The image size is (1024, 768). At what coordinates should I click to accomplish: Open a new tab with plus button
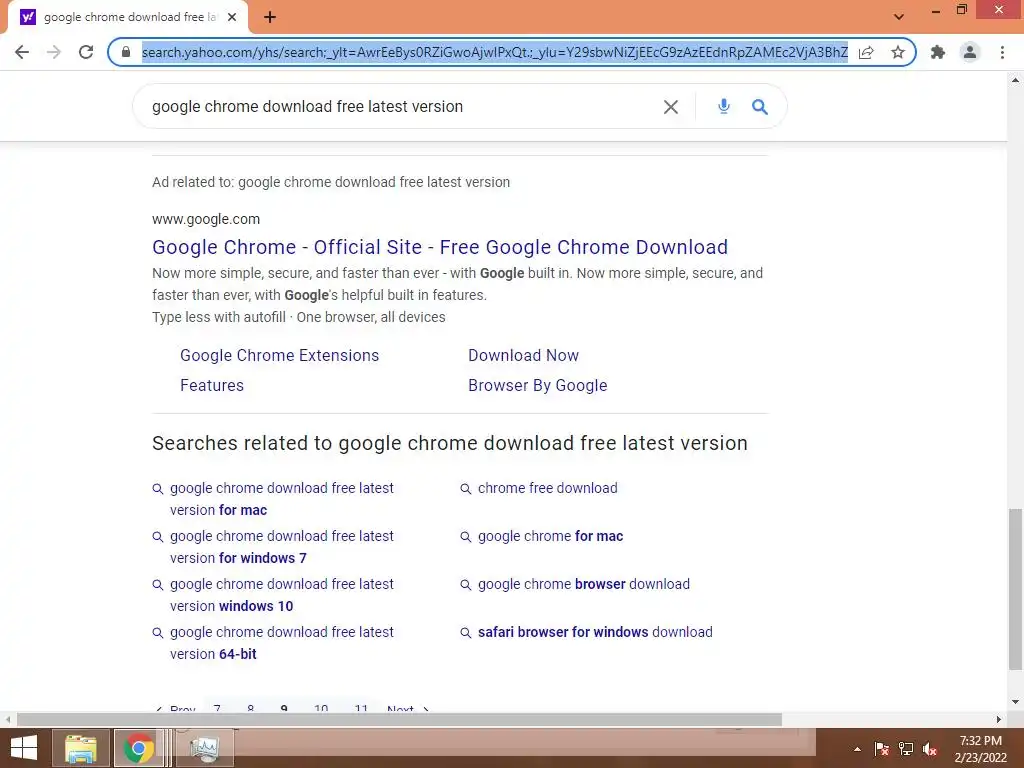click(270, 18)
